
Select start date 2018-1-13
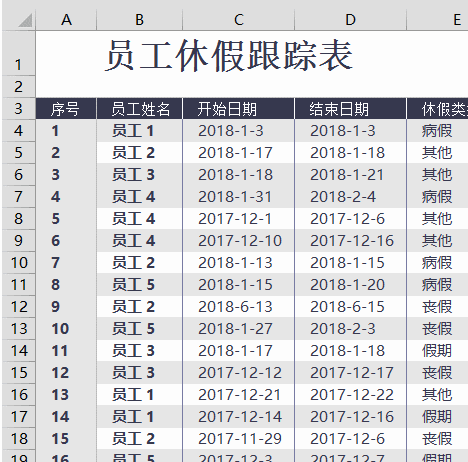tap(238, 263)
